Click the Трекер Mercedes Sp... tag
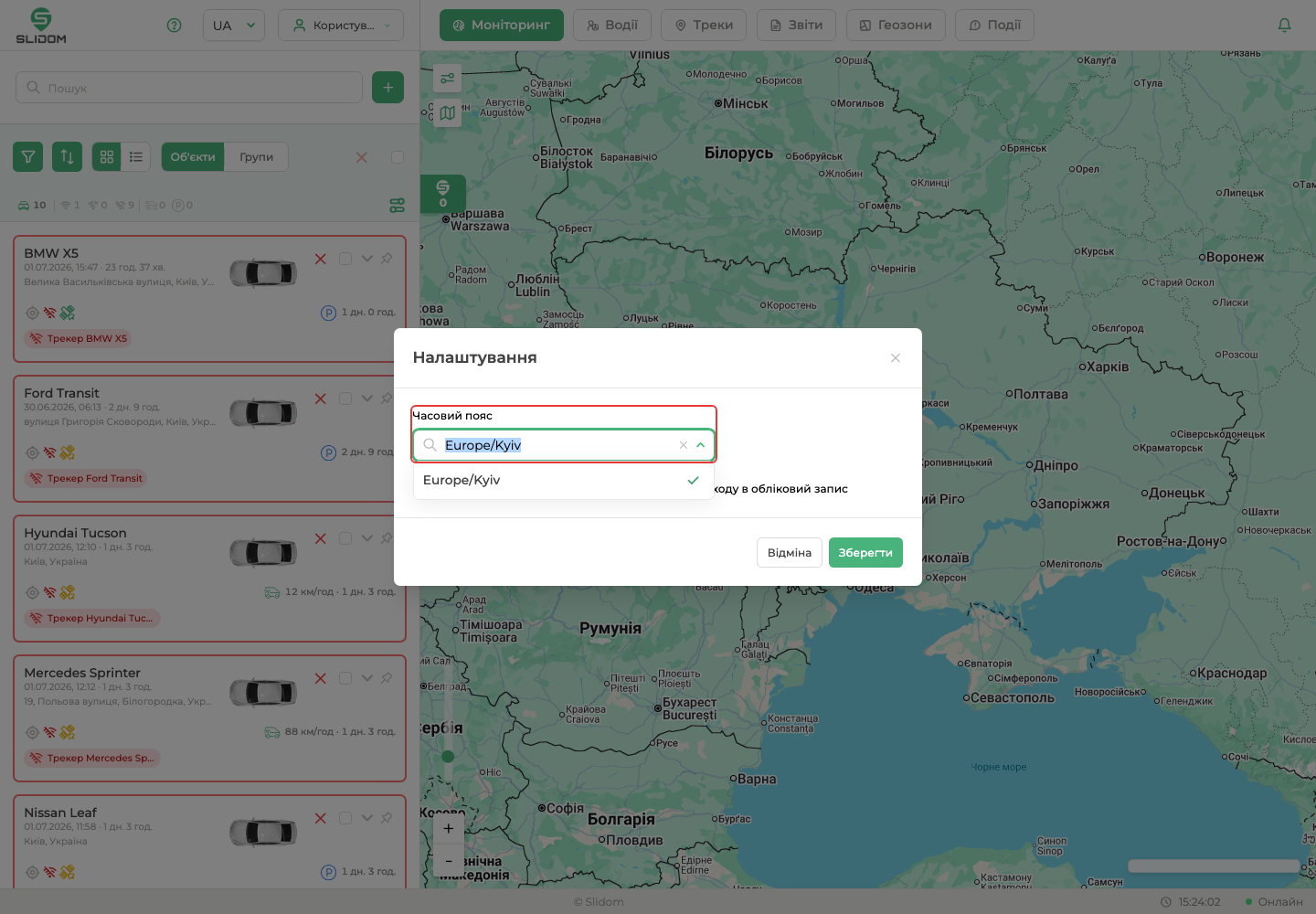 pos(92,758)
